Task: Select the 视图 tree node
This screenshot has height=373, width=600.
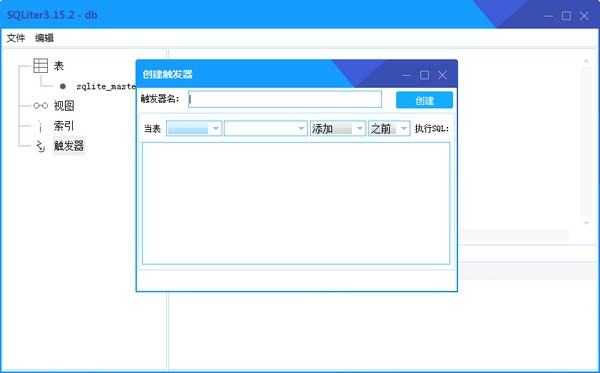Action: pyautogui.click(x=64, y=106)
